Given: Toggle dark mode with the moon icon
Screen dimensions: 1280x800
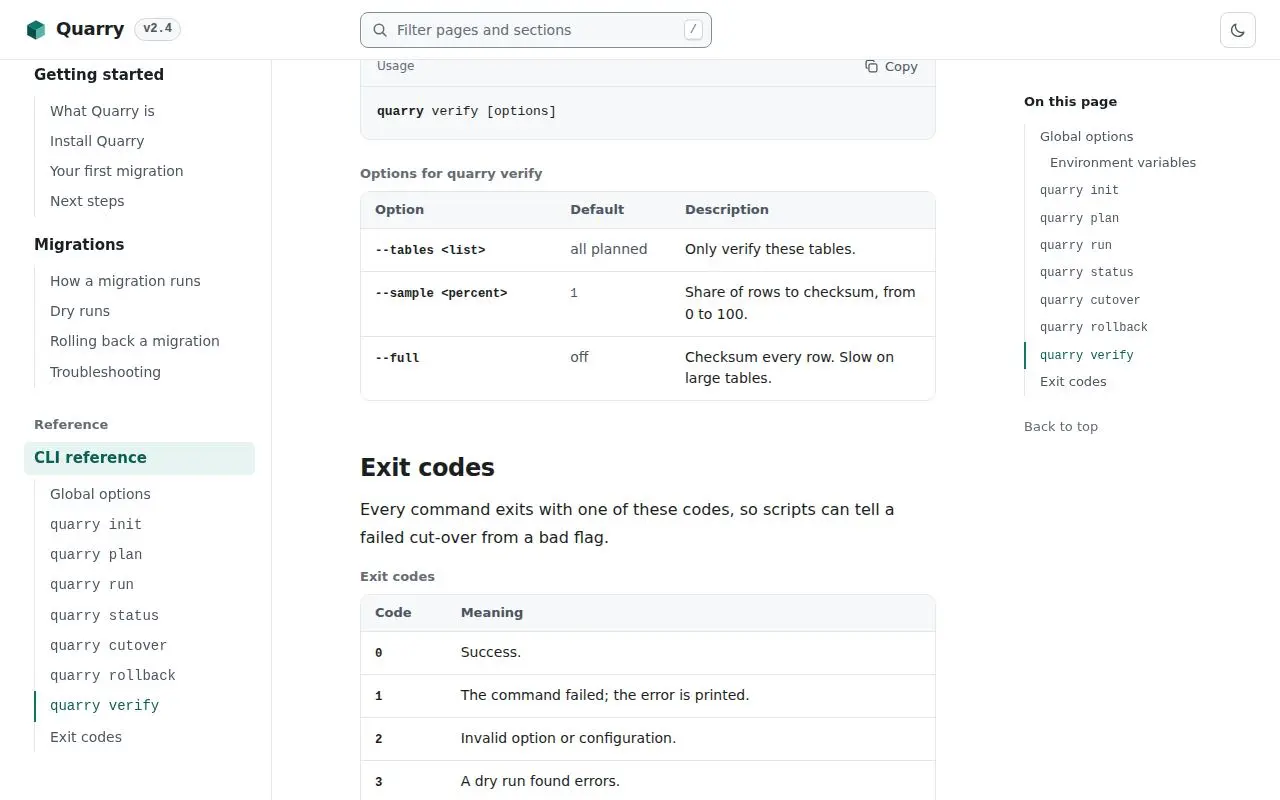Looking at the screenshot, I should pyautogui.click(x=1237, y=30).
